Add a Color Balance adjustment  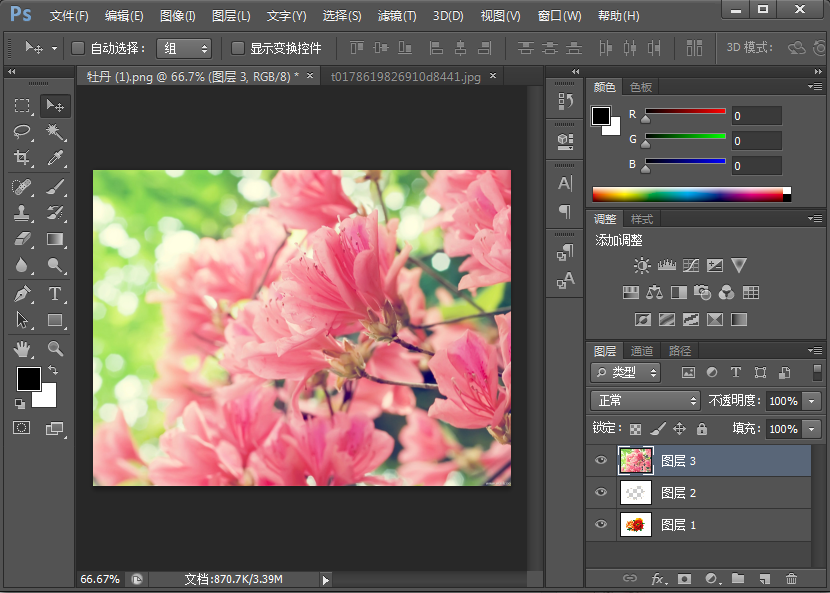coord(654,292)
